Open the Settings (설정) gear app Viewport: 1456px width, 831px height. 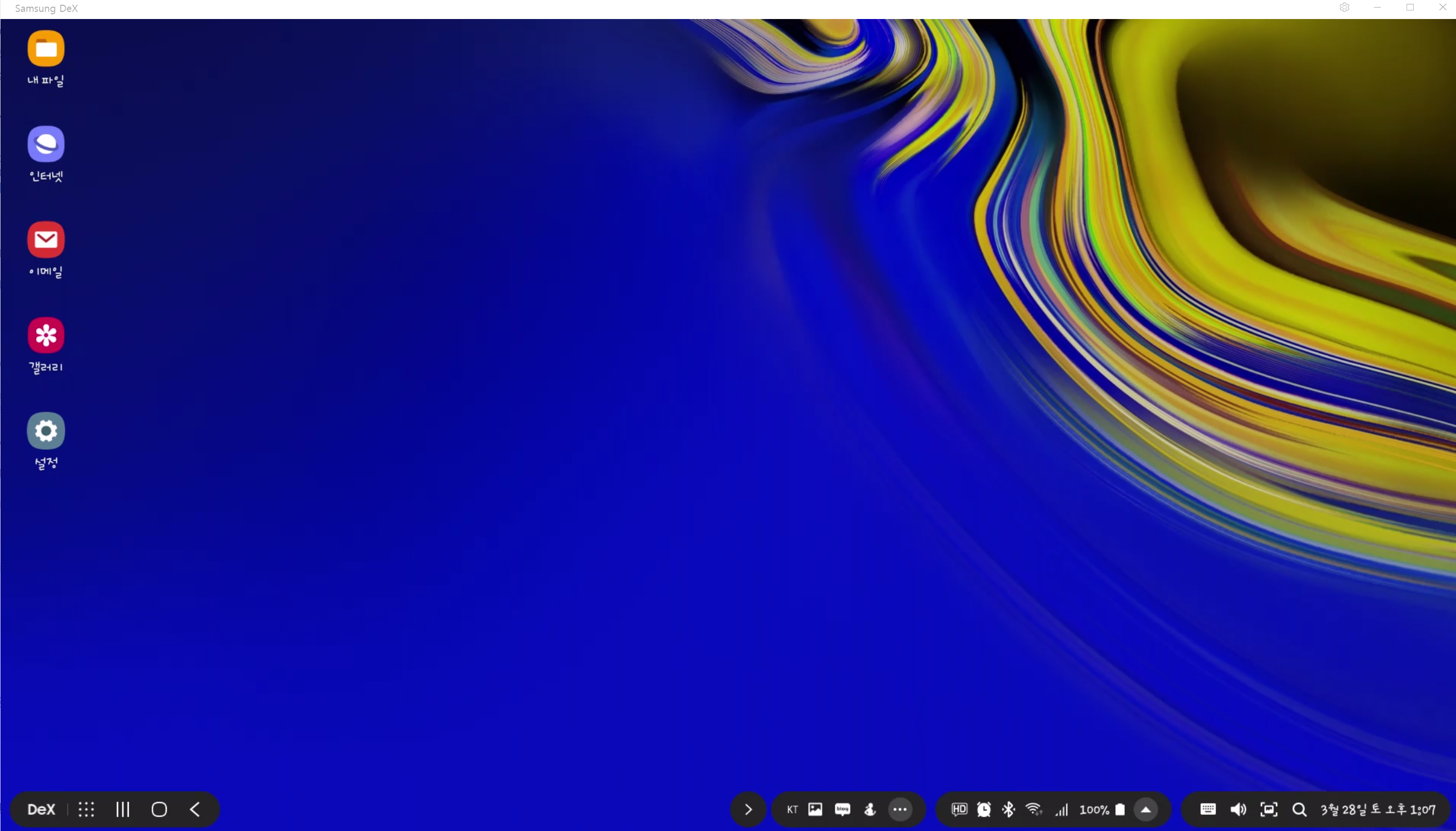46,431
